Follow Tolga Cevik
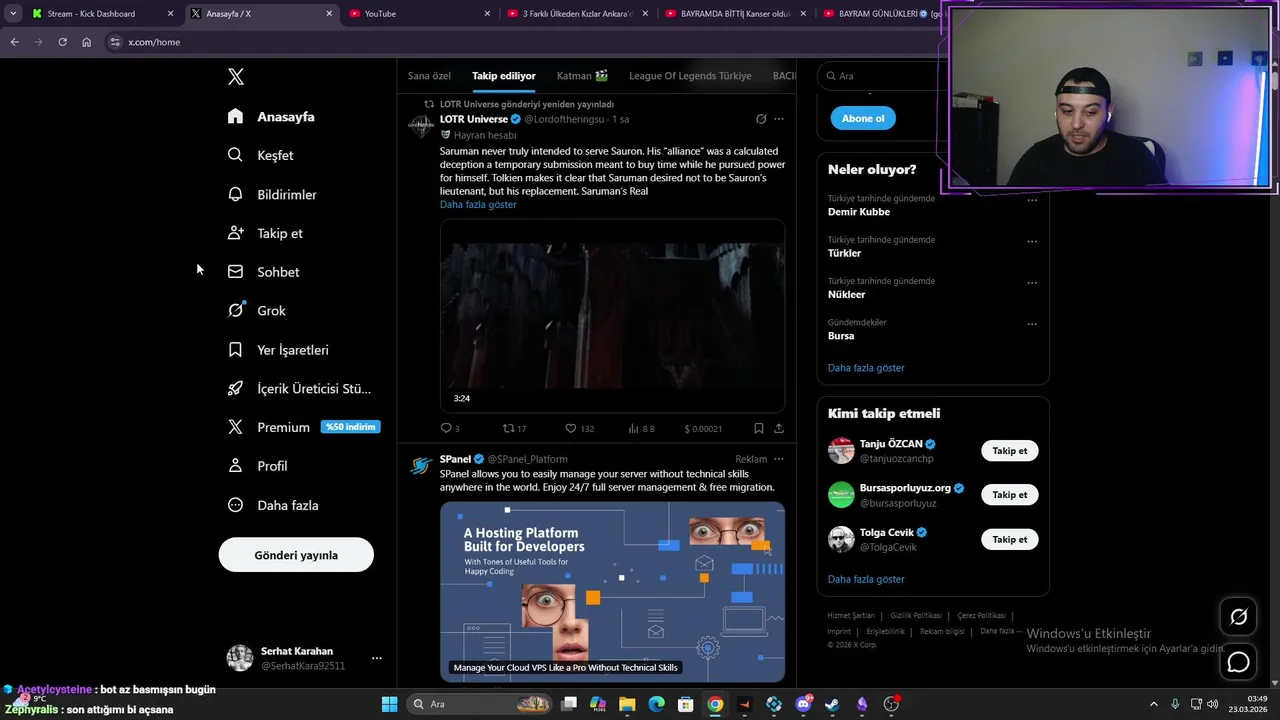The width and height of the screenshot is (1280, 720). (x=1010, y=539)
